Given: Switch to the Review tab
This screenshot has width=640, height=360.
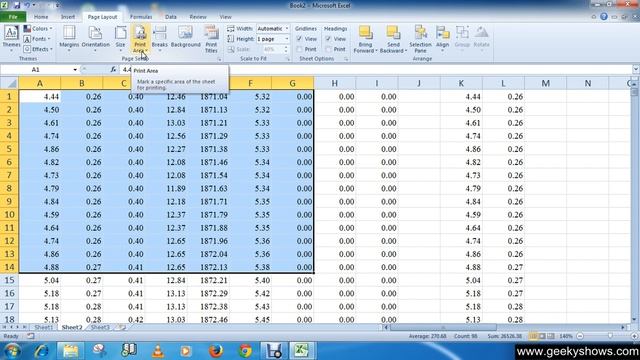Looking at the screenshot, I should [198, 17].
